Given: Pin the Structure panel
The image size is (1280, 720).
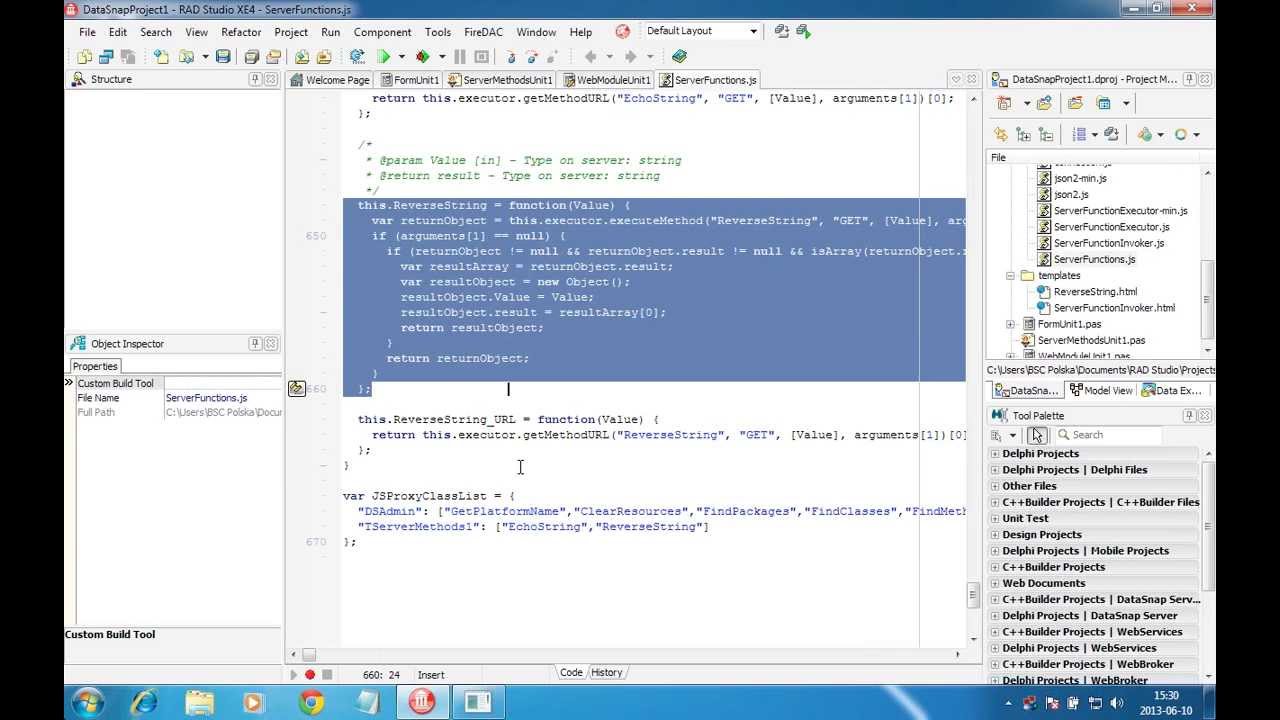Looking at the screenshot, I should (255, 79).
